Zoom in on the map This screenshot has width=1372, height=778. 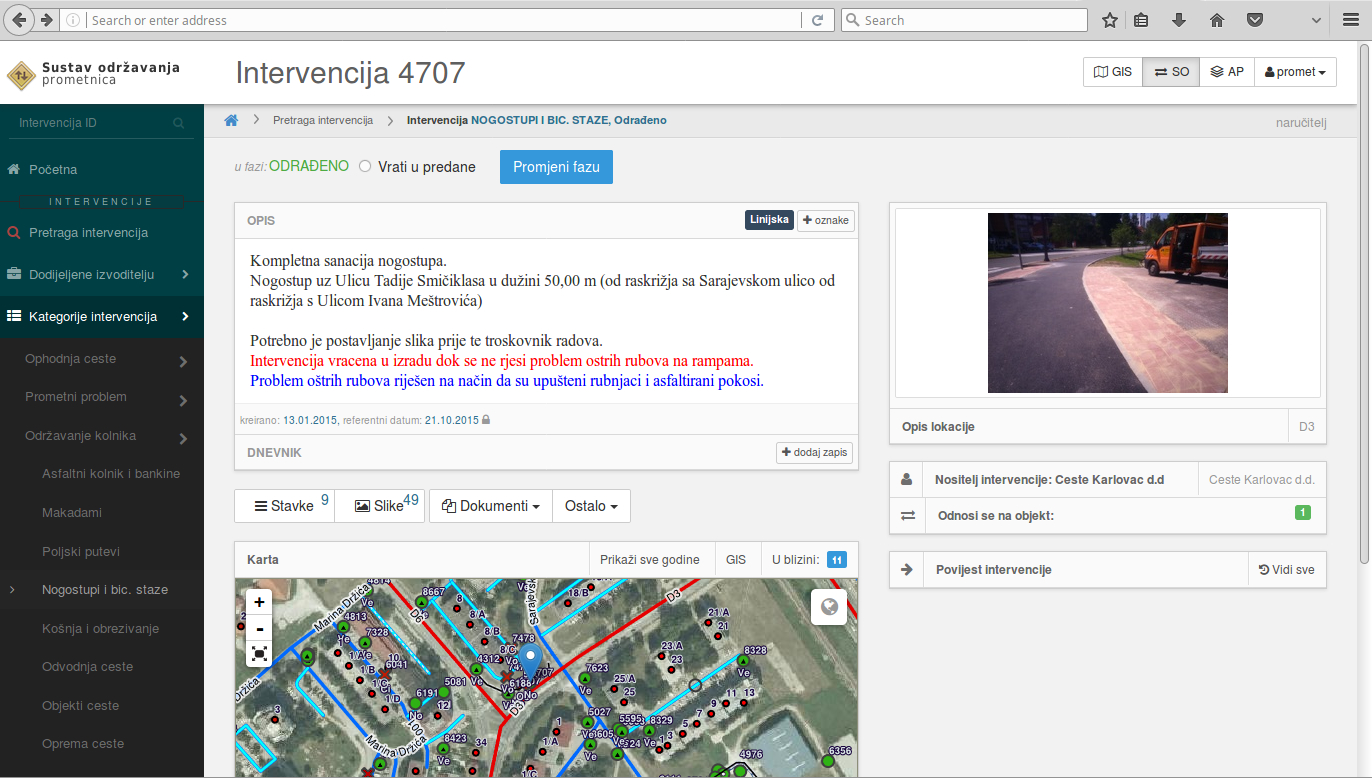(260, 602)
